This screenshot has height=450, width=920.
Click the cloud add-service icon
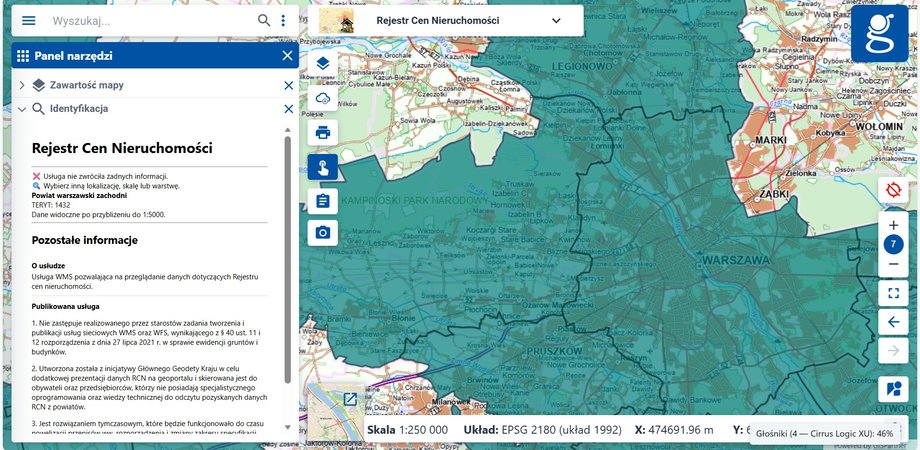[x=323, y=98]
